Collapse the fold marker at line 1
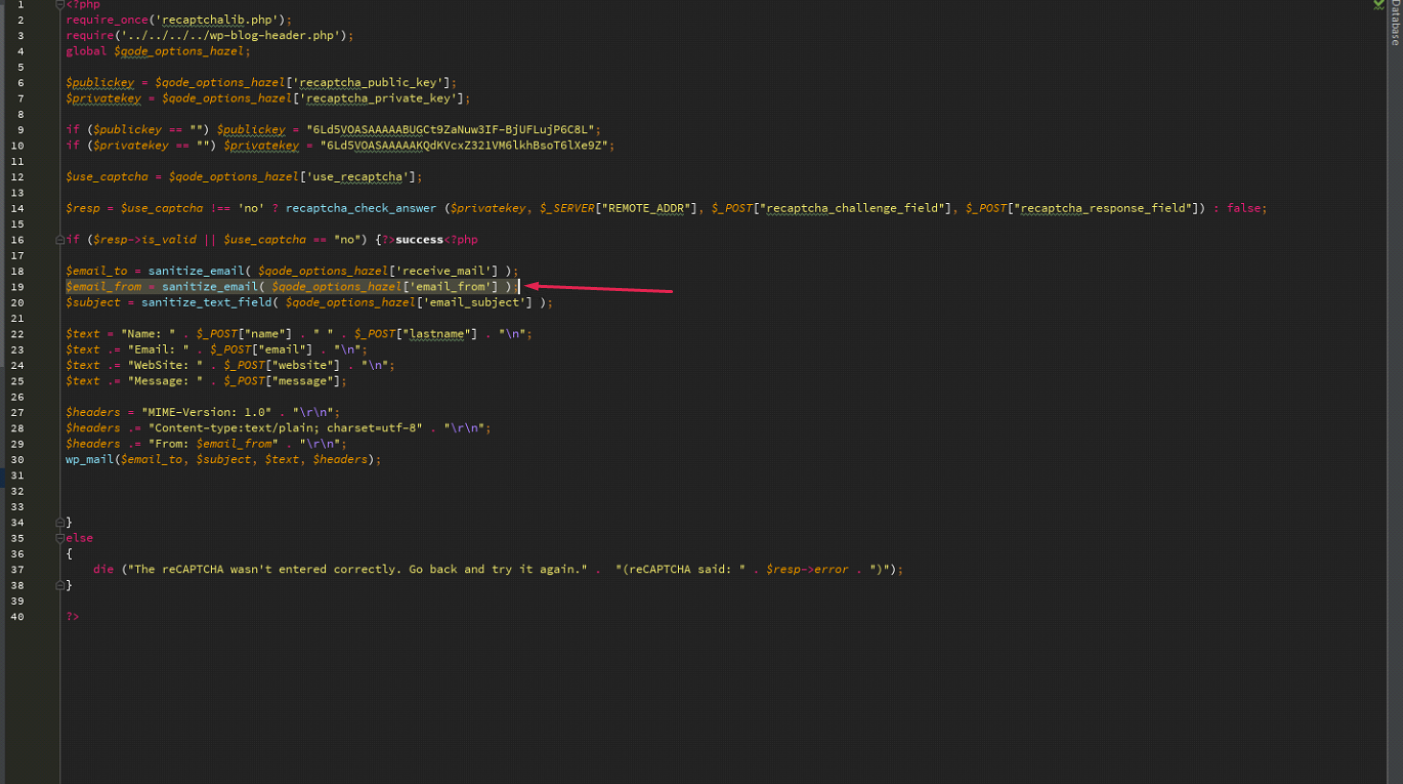 [60, 5]
